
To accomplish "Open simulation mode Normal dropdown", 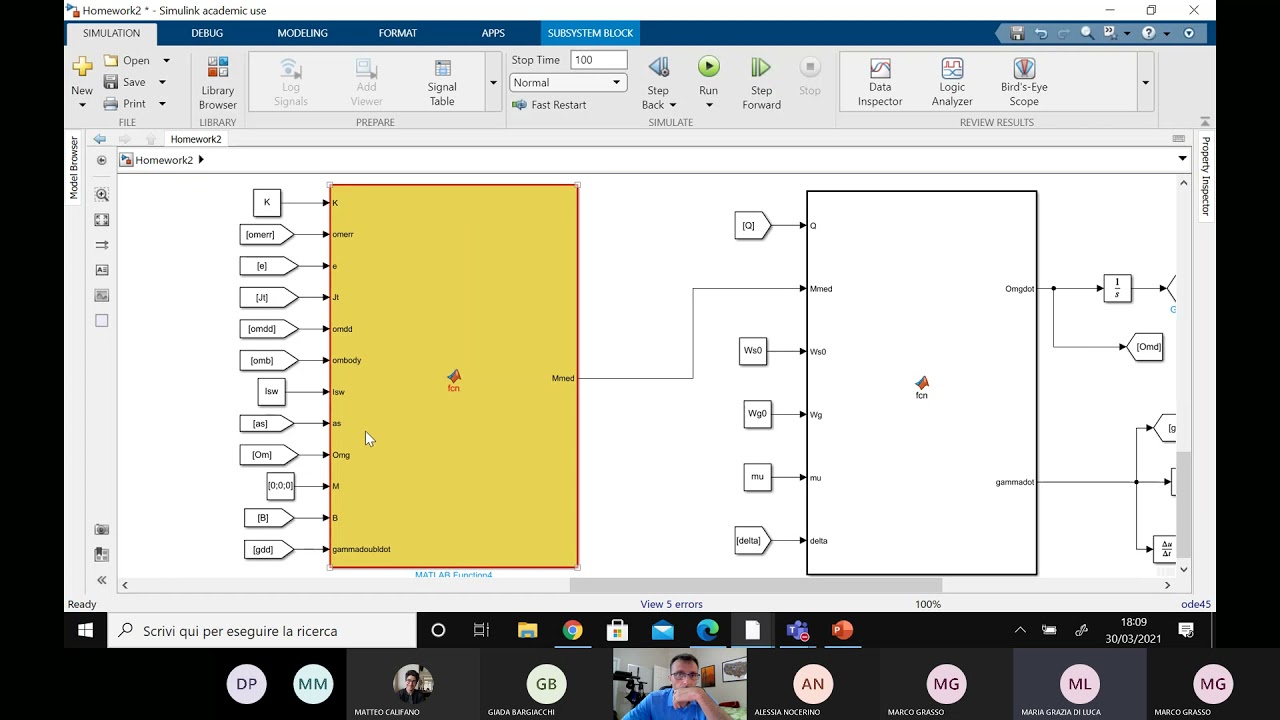I will [567, 83].
